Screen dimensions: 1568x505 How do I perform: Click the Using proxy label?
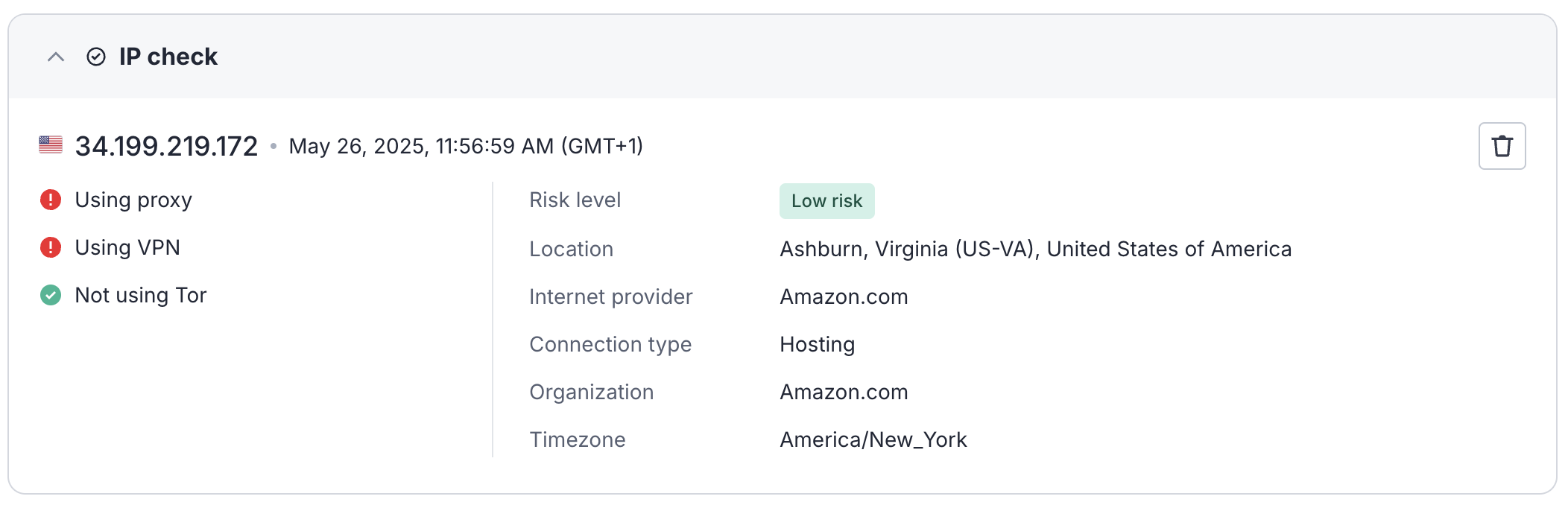tap(133, 200)
